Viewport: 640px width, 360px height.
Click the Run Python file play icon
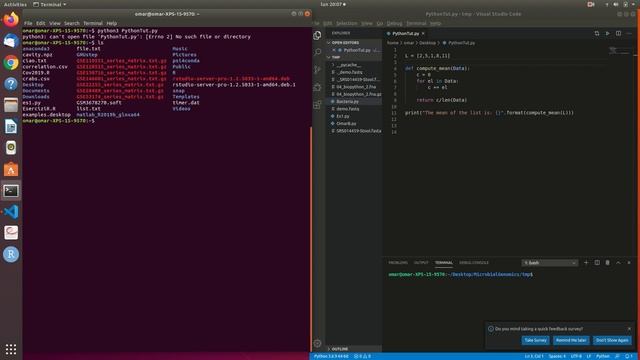607,33
